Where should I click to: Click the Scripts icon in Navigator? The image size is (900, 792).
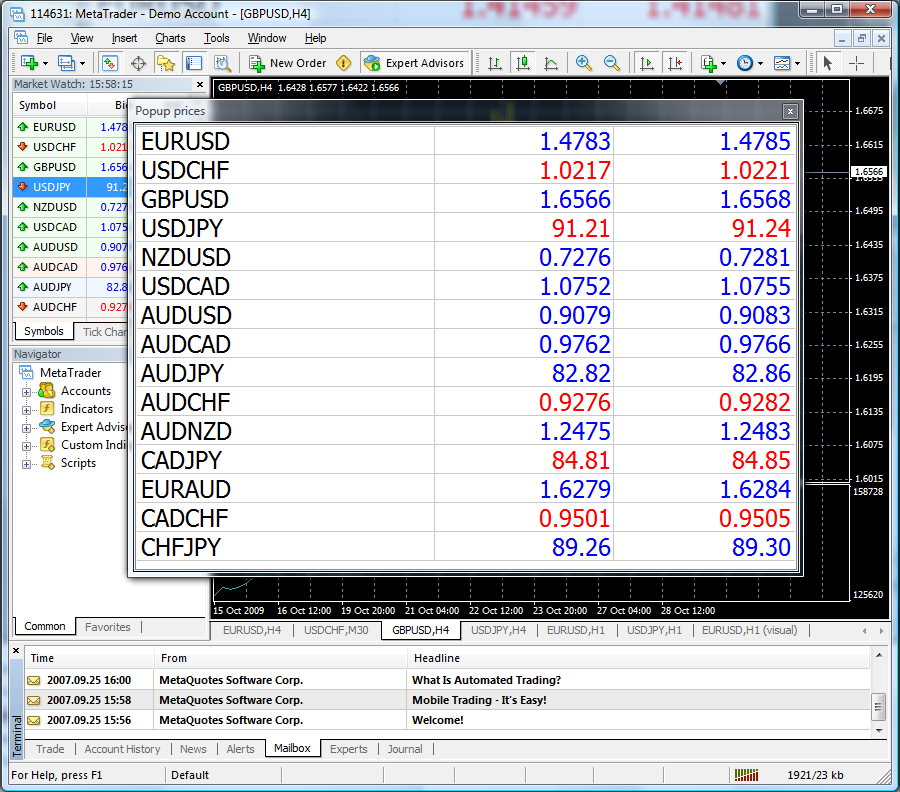coord(46,463)
